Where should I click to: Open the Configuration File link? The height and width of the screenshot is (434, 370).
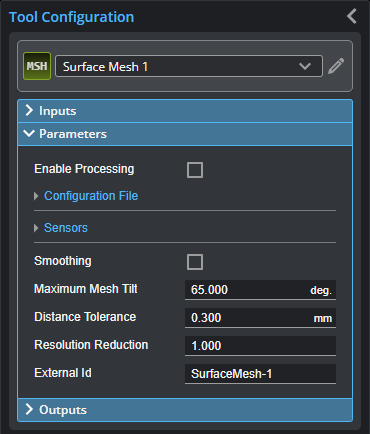tap(91, 196)
